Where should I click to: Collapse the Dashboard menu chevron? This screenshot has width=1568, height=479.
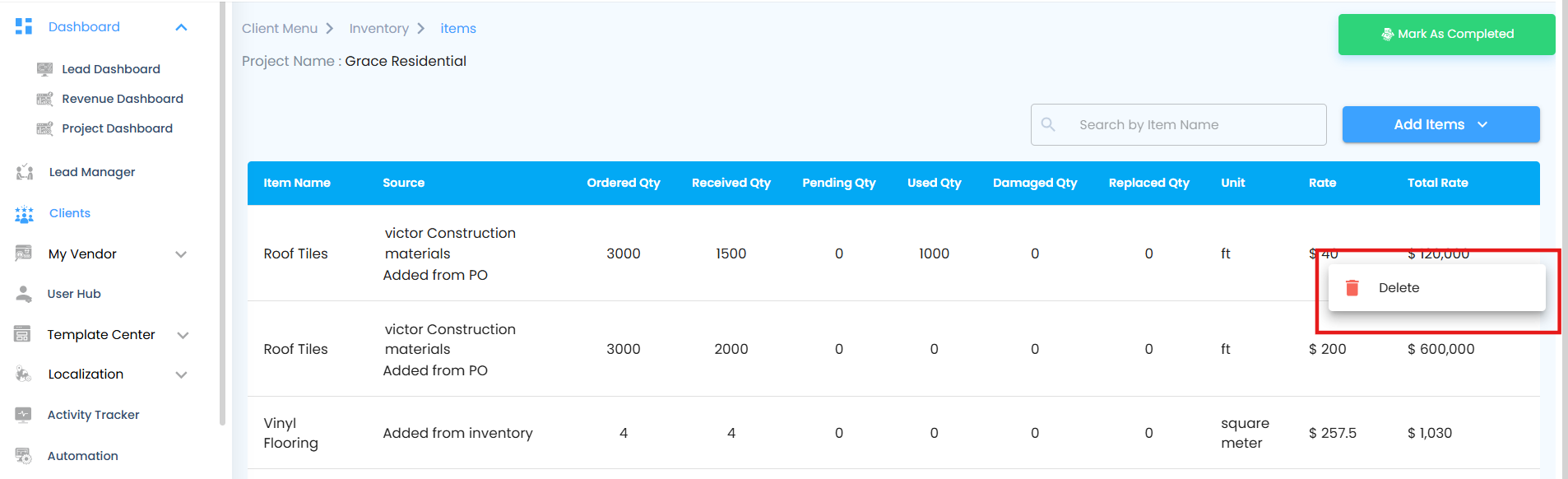click(182, 27)
